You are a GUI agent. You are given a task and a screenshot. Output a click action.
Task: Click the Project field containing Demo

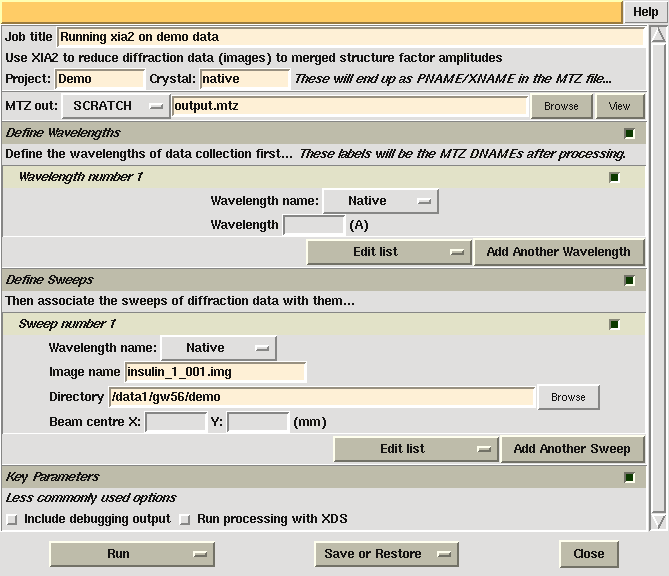100,79
